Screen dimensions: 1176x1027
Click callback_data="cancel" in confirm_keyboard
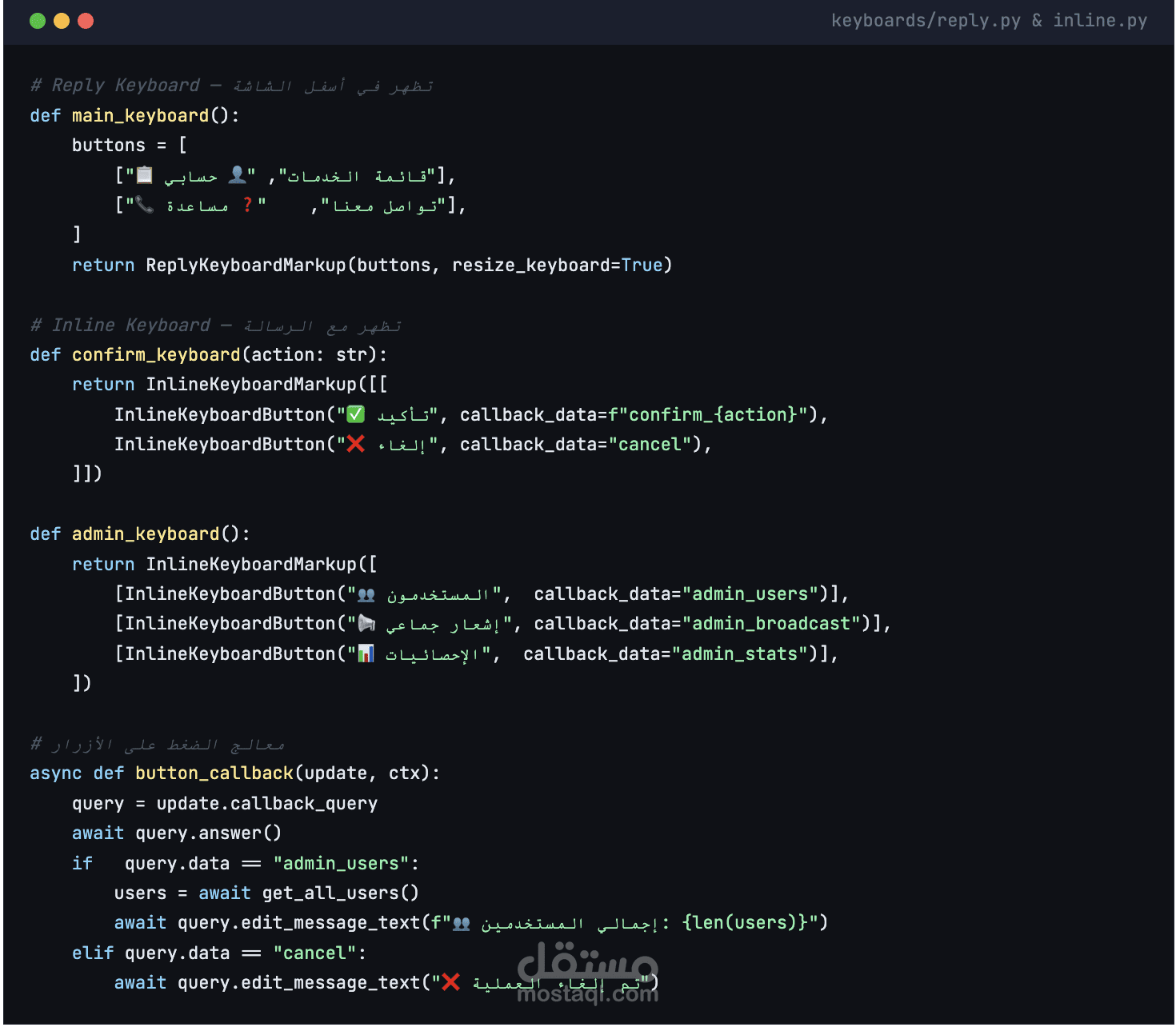(576, 445)
